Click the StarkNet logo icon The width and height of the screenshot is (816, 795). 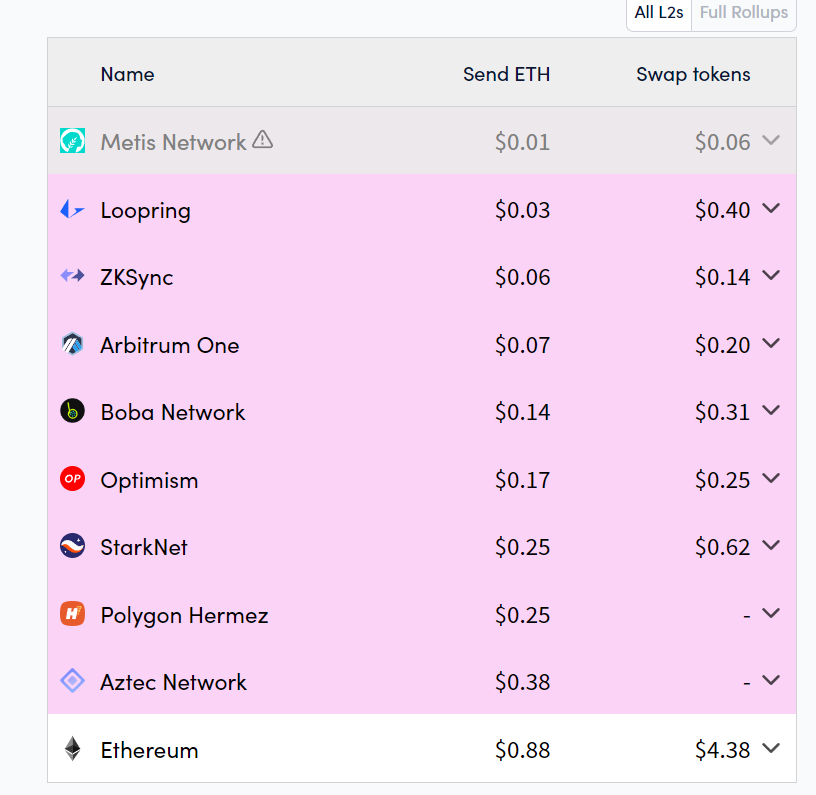pyautogui.click(x=72, y=546)
